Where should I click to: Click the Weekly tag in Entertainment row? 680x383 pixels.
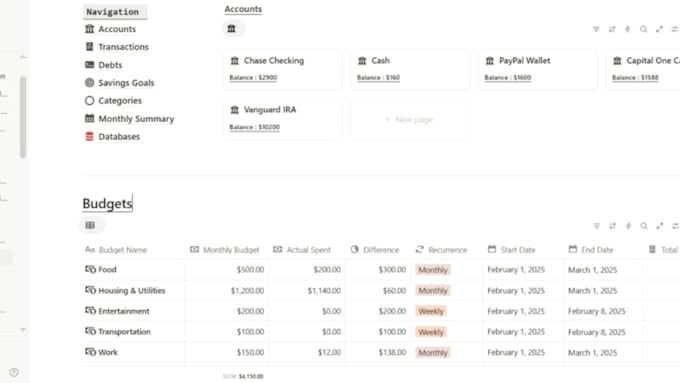[431, 311]
